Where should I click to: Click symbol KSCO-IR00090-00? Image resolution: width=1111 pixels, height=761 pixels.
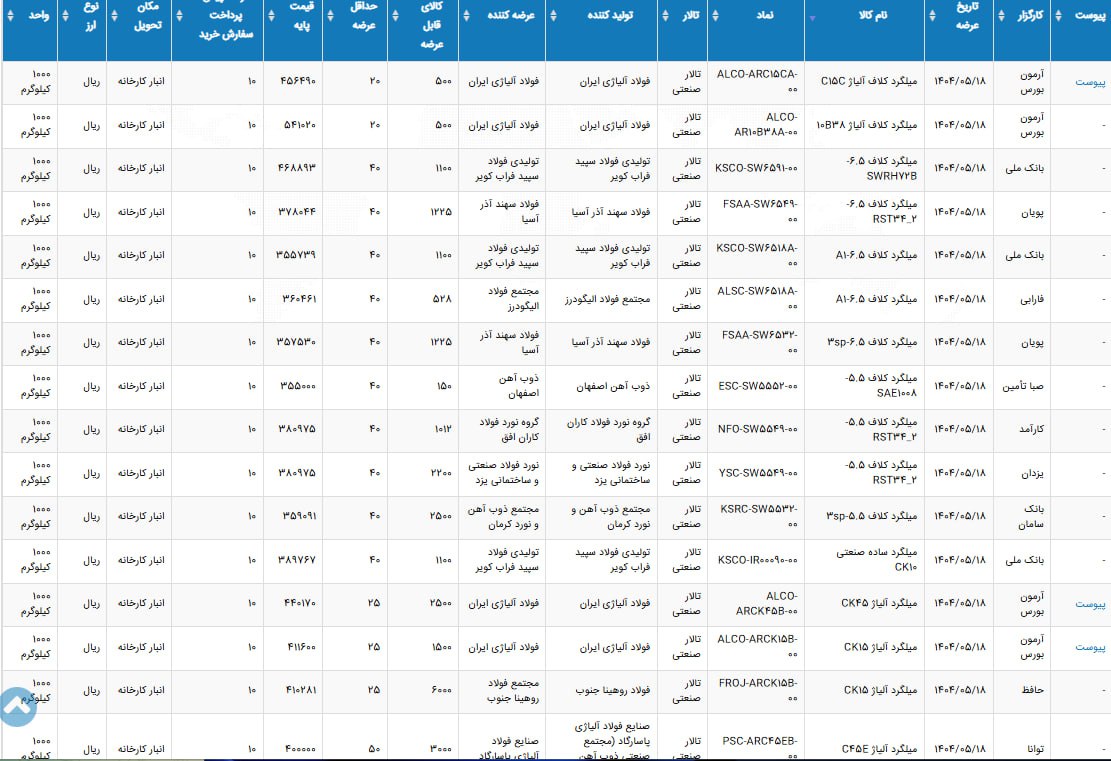(x=757, y=560)
